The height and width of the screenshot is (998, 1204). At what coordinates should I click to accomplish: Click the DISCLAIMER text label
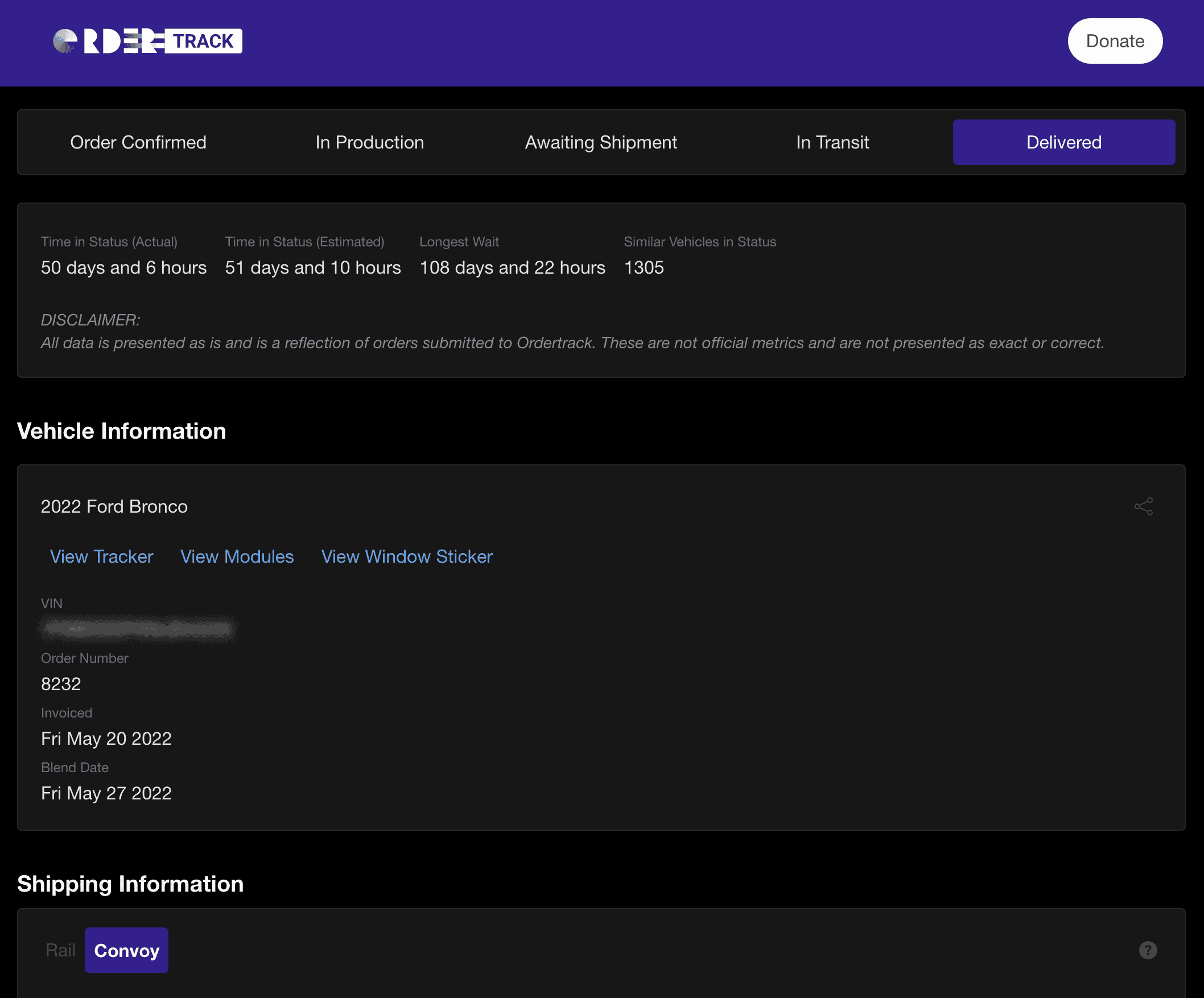pos(90,319)
